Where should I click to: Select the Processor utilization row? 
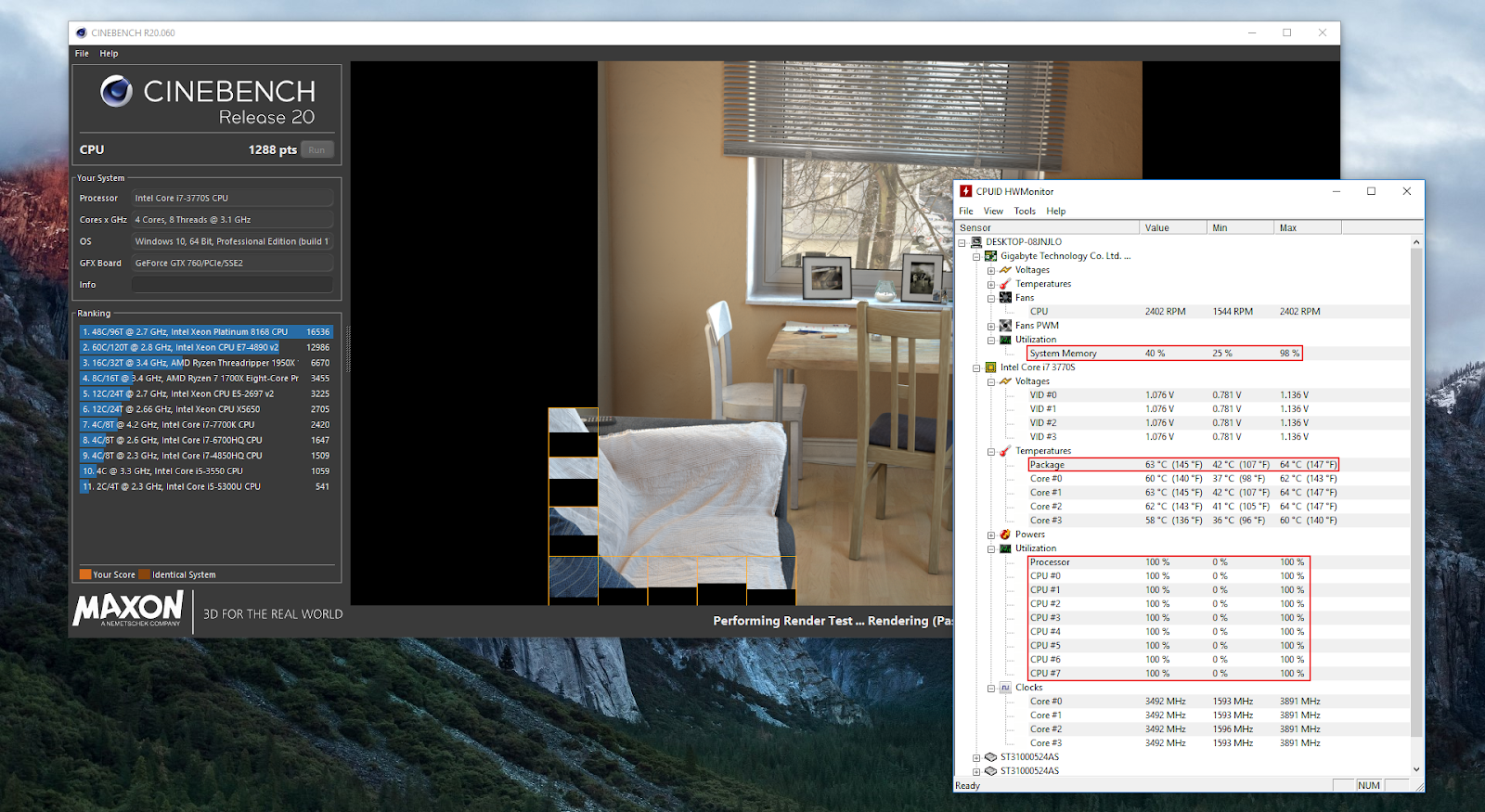coord(1169,562)
